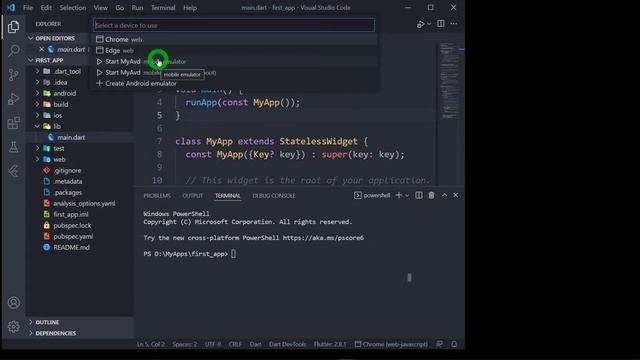Open the File menu
The image size is (640, 360).
click(28, 8)
